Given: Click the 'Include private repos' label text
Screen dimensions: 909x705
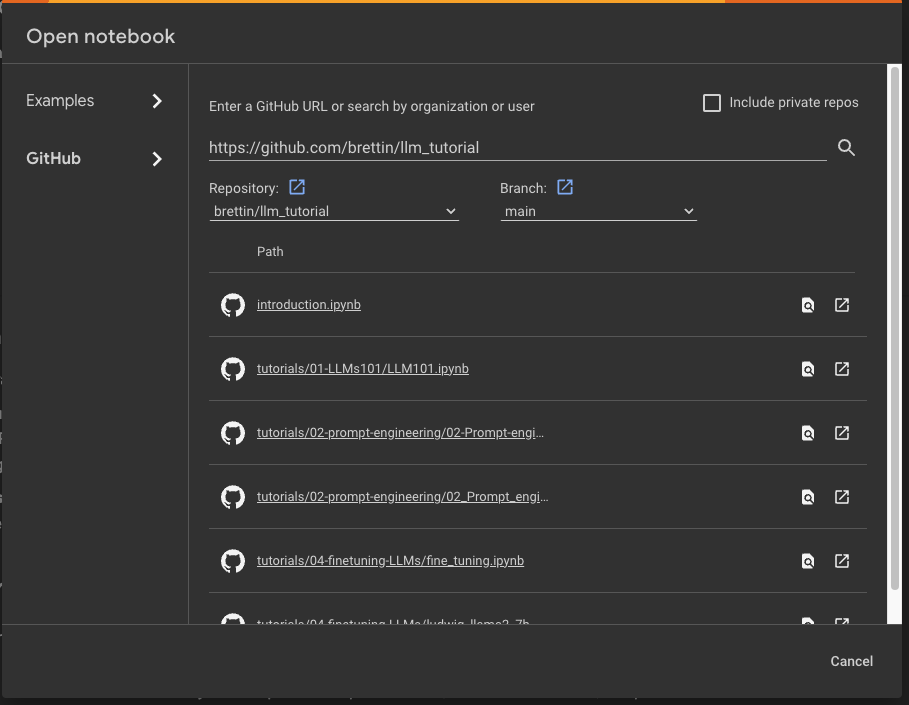Looking at the screenshot, I should (794, 103).
